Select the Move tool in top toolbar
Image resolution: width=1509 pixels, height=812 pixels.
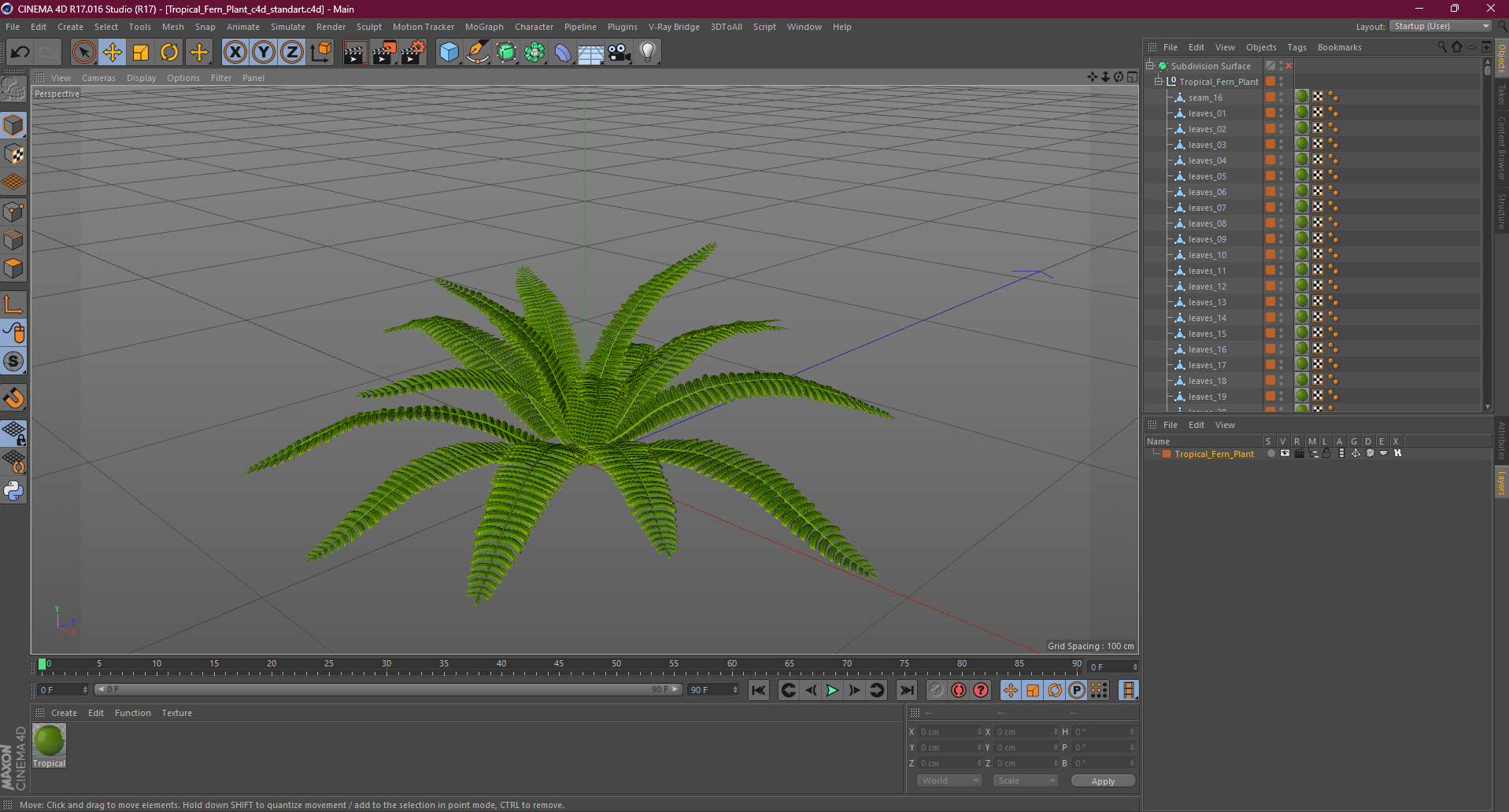[113, 53]
